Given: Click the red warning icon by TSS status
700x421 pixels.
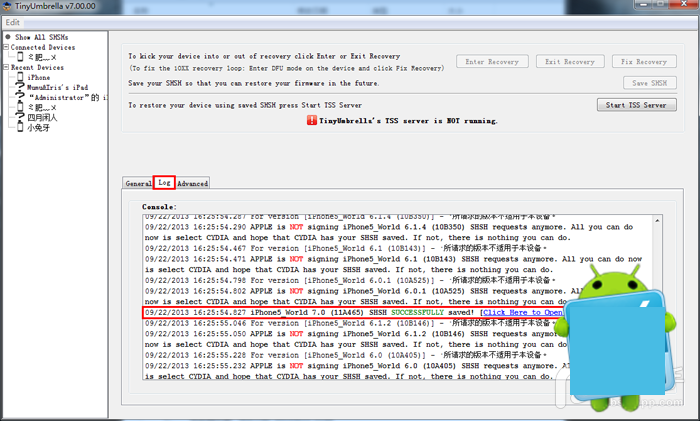Looking at the screenshot, I should pos(312,120).
